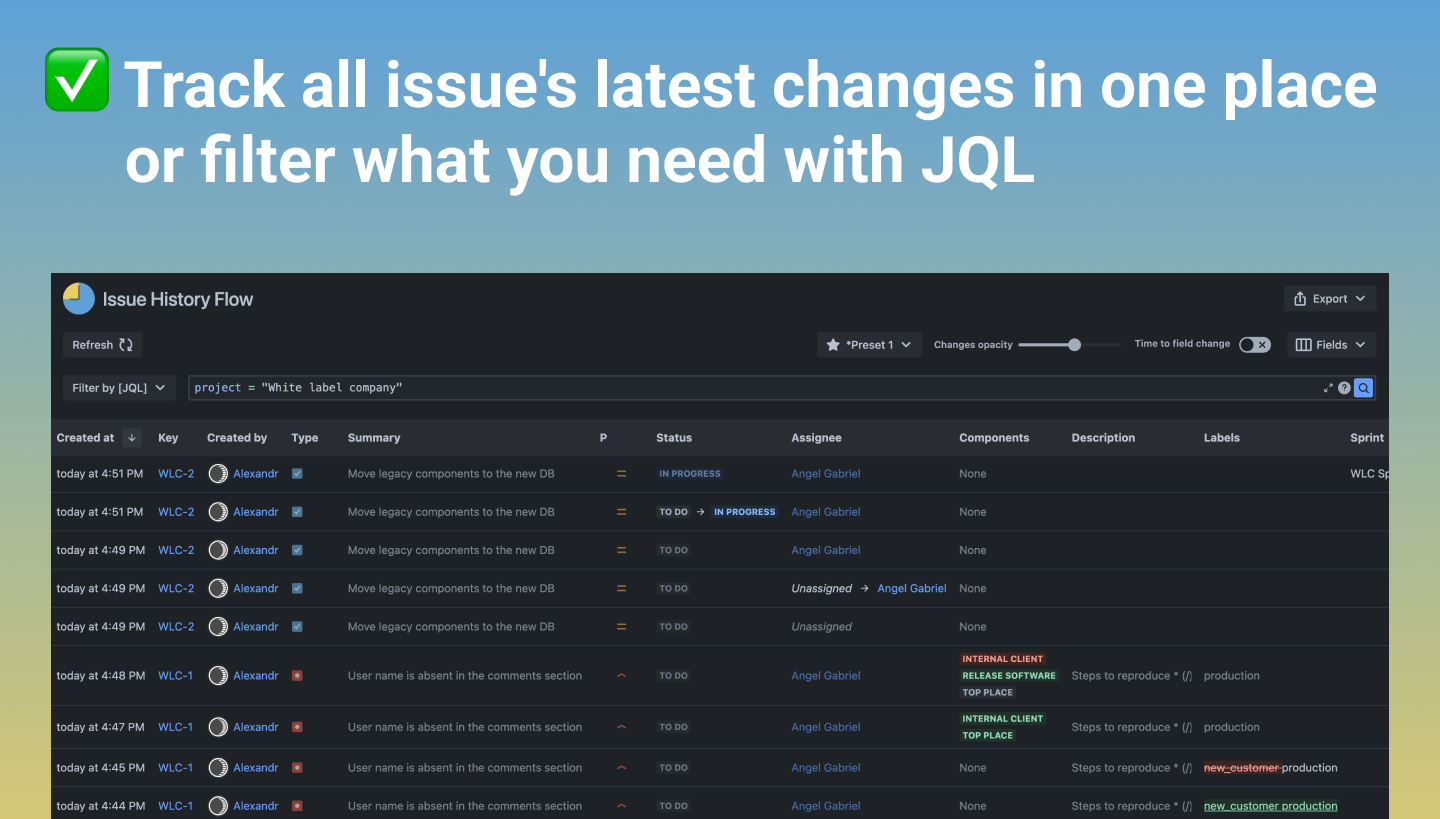The height and width of the screenshot is (819, 1440).
Task: Click the underlined 'new_customer production' label
Action: pyautogui.click(x=1270, y=806)
